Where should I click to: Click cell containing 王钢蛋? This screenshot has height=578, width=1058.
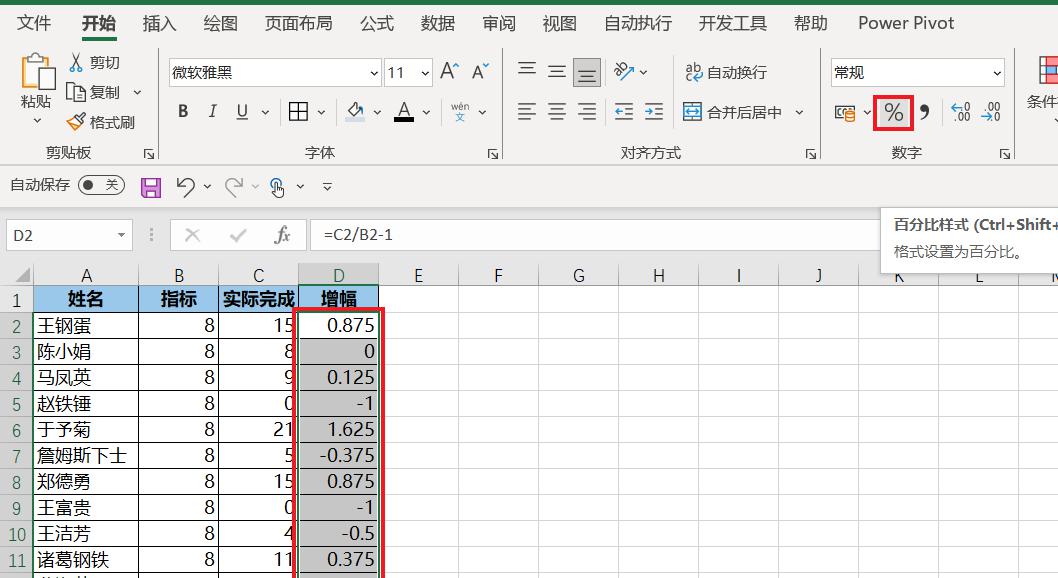click(86, 326)
